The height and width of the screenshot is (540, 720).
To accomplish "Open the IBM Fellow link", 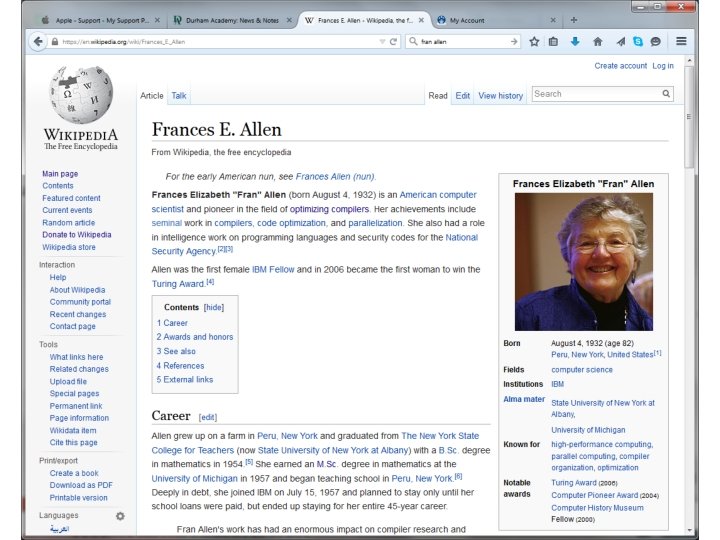I will click(x=273, y=270).
